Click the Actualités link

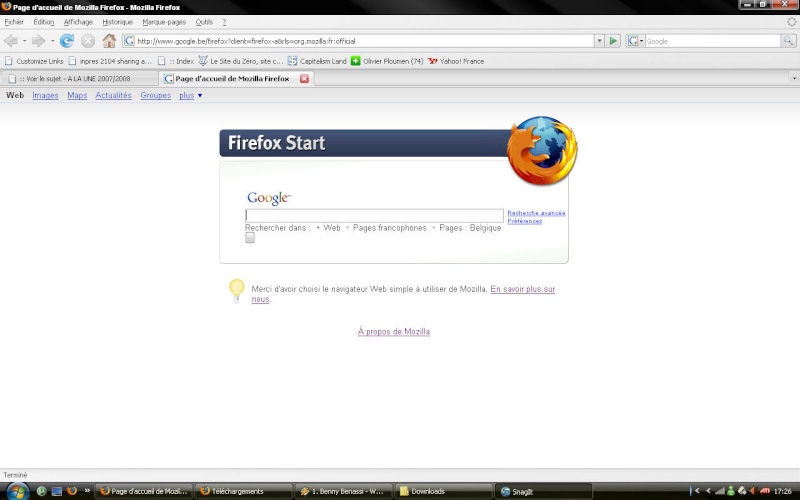113,95
